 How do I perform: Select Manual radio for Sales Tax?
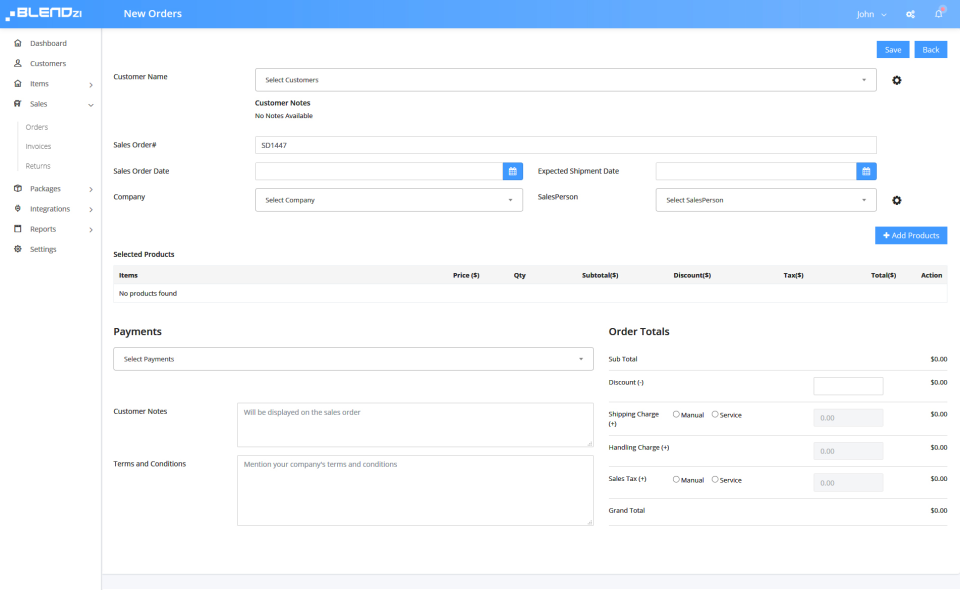[x=676, y=479]
